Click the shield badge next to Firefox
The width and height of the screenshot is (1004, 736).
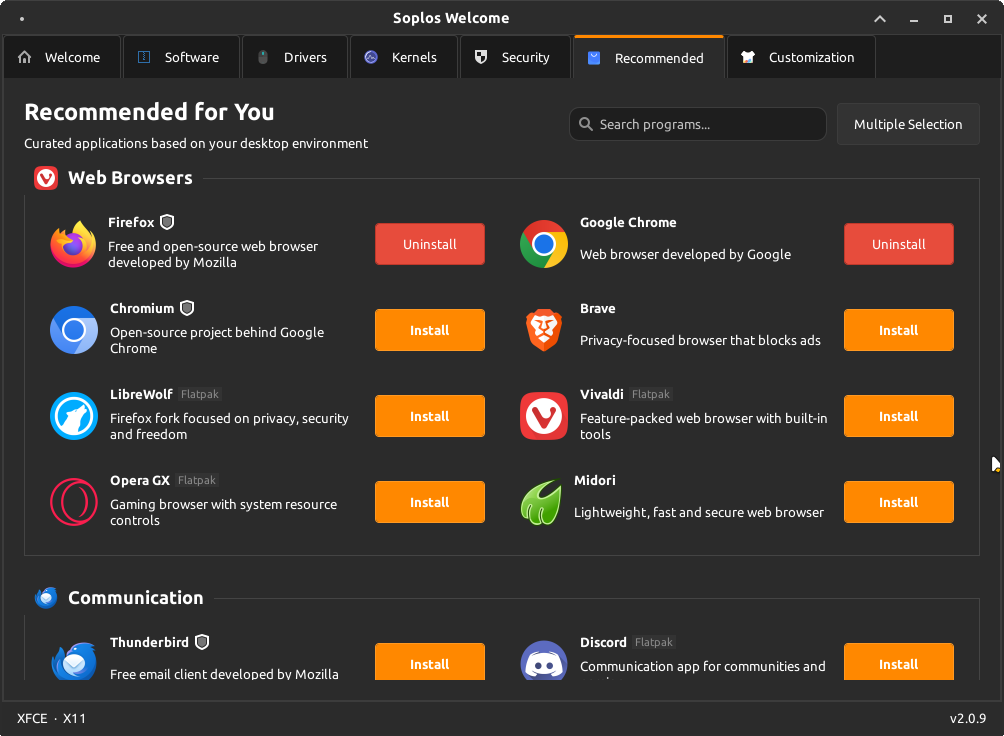[x=167, y=222]
